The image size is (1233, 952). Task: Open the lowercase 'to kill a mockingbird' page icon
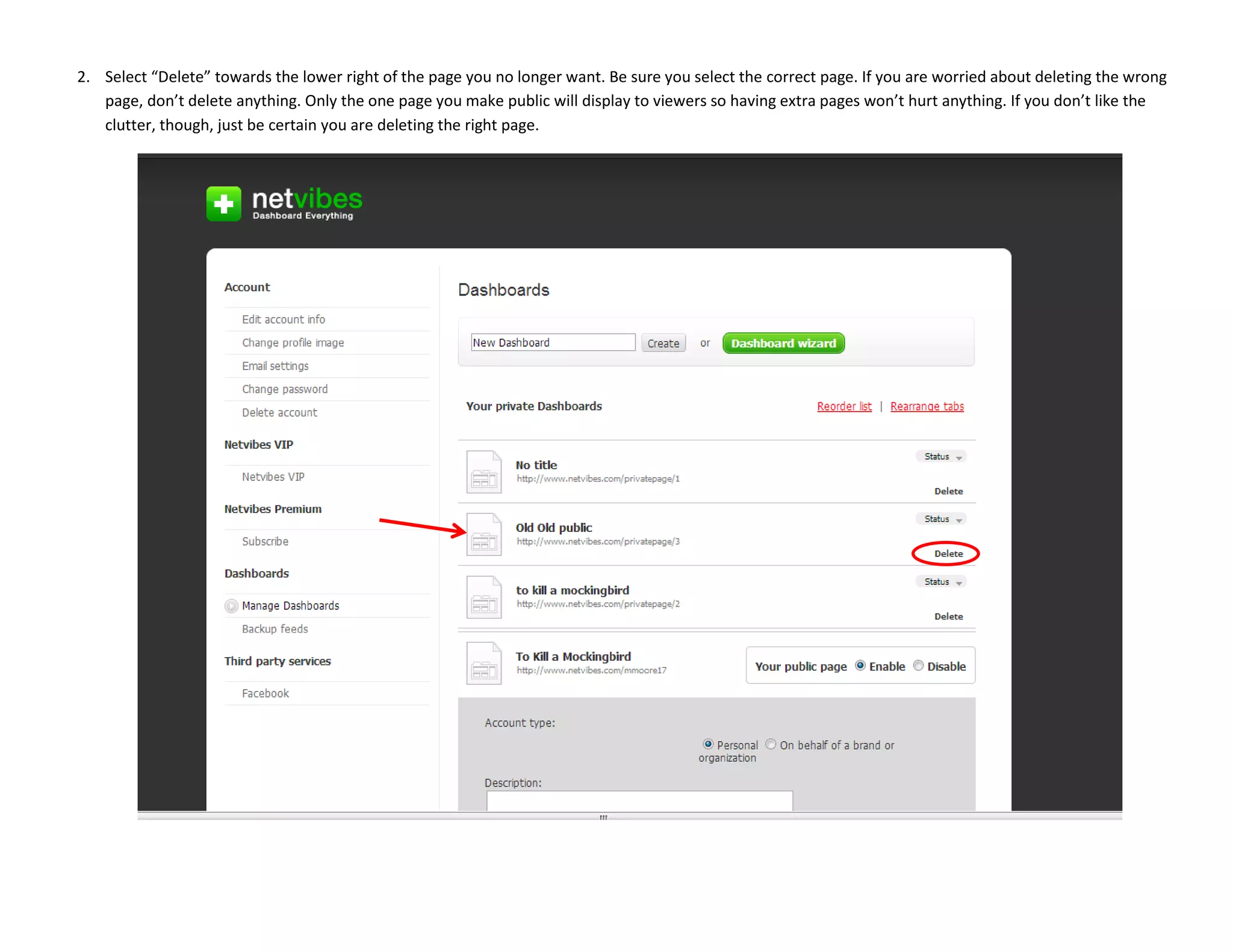pyautogui.click(x=484, y=597)
